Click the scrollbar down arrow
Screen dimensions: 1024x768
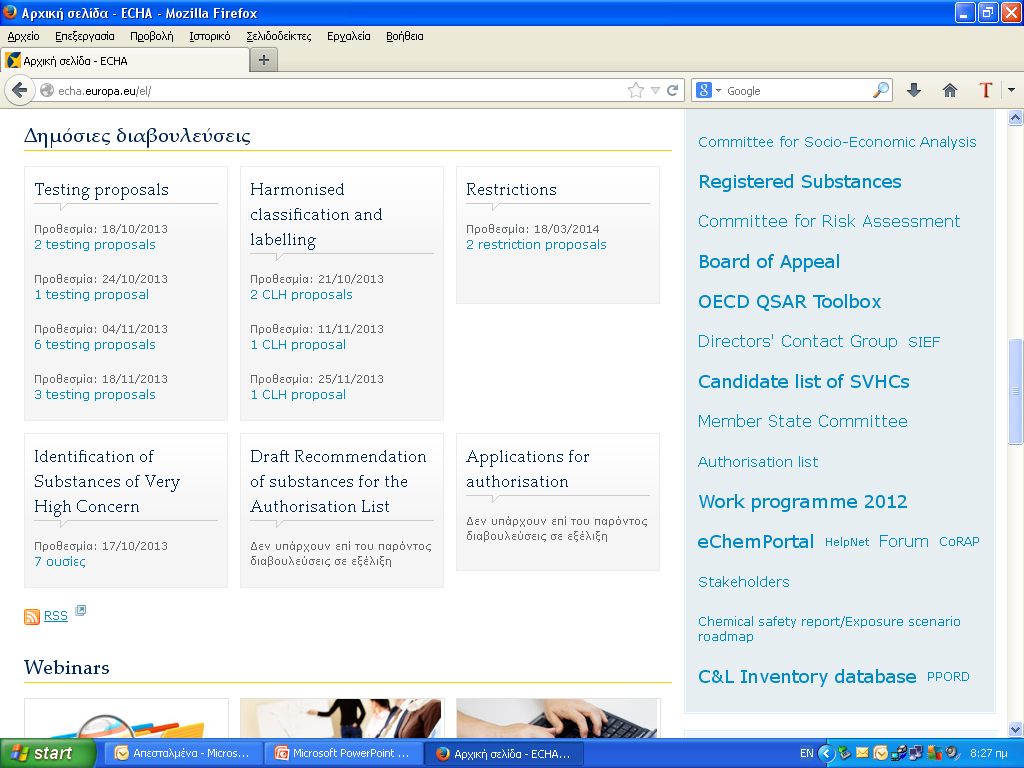(x=1015, y=729)
